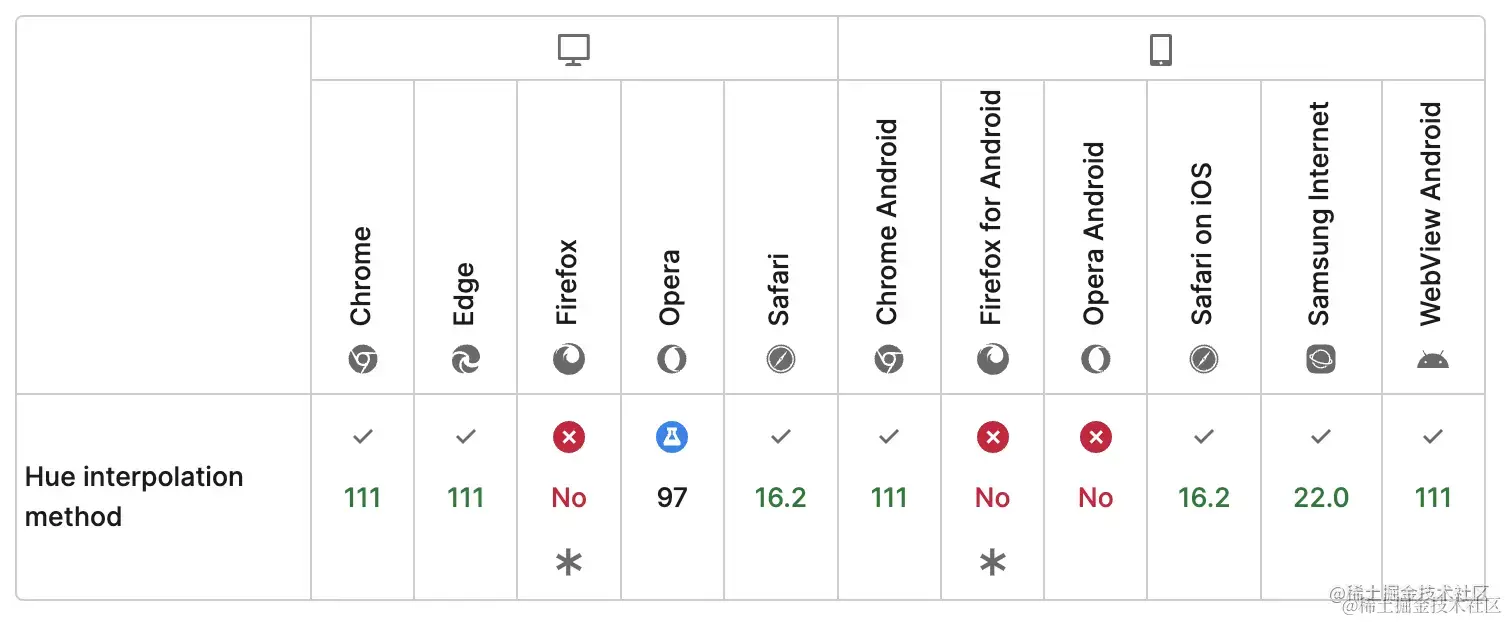Viewport: 1508px width, 622px height.
Task: Click the WebView Android robot icon
Action: tap(1432, 359)
